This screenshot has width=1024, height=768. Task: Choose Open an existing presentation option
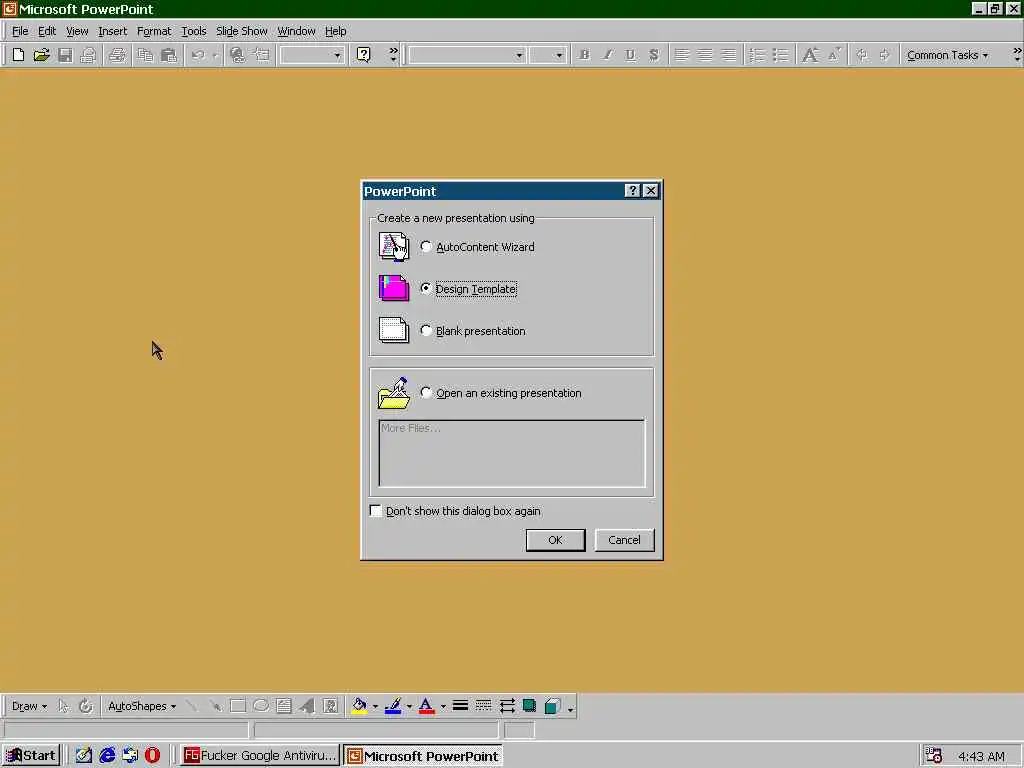point(426,392)
